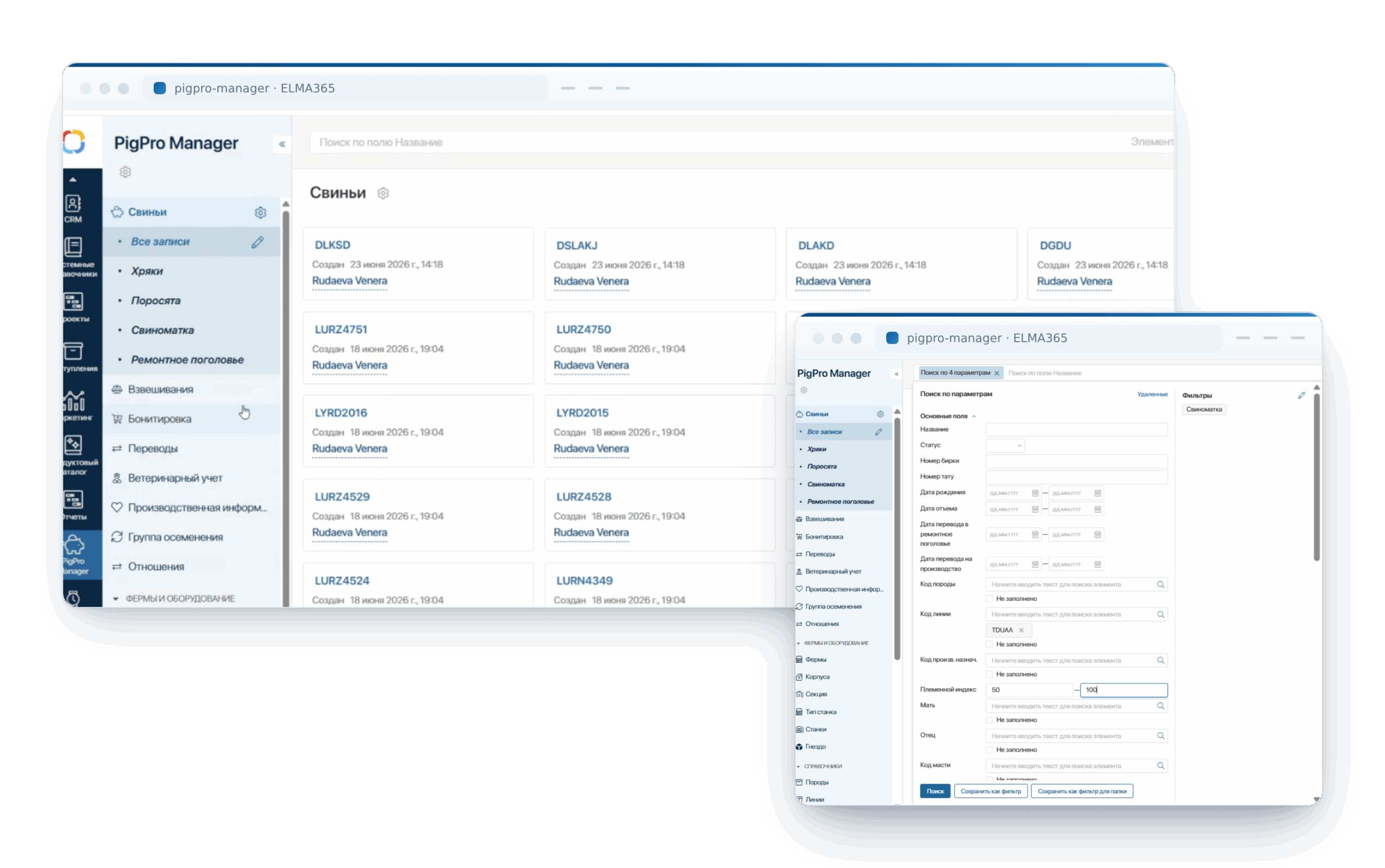Image resolution: width=1385 pixels, height=868 pixels.
Task: Click the Сохранить как фильтр button
Action: pos(991,791)
